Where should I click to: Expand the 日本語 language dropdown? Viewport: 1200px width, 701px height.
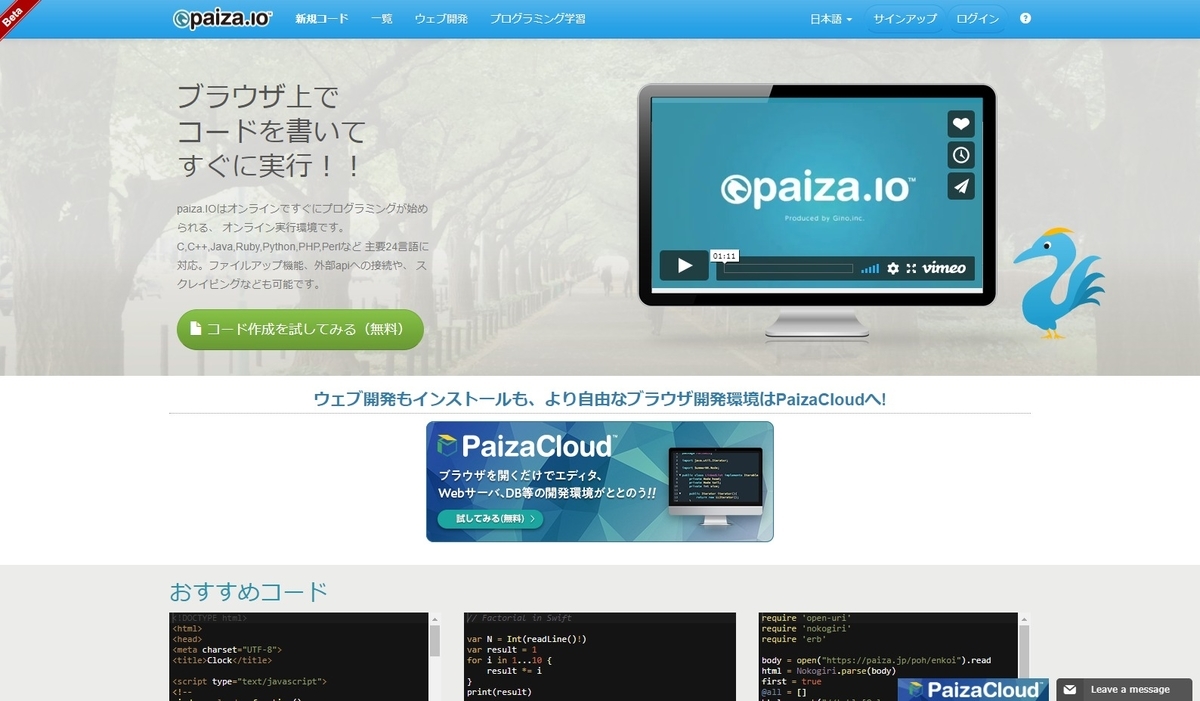(831, 19)
